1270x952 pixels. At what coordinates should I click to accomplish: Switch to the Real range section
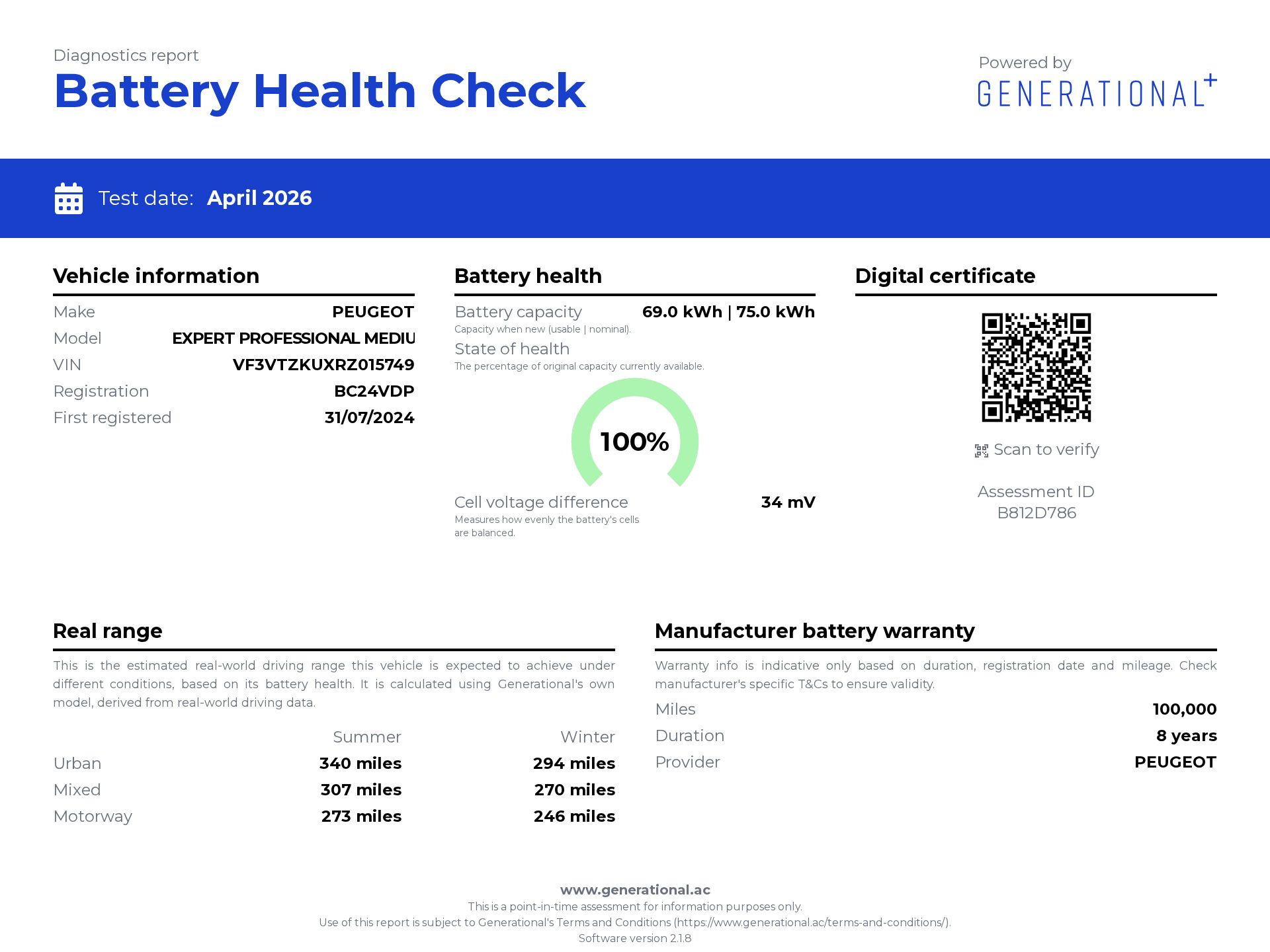pyautogui.click(x=108, y=631)
